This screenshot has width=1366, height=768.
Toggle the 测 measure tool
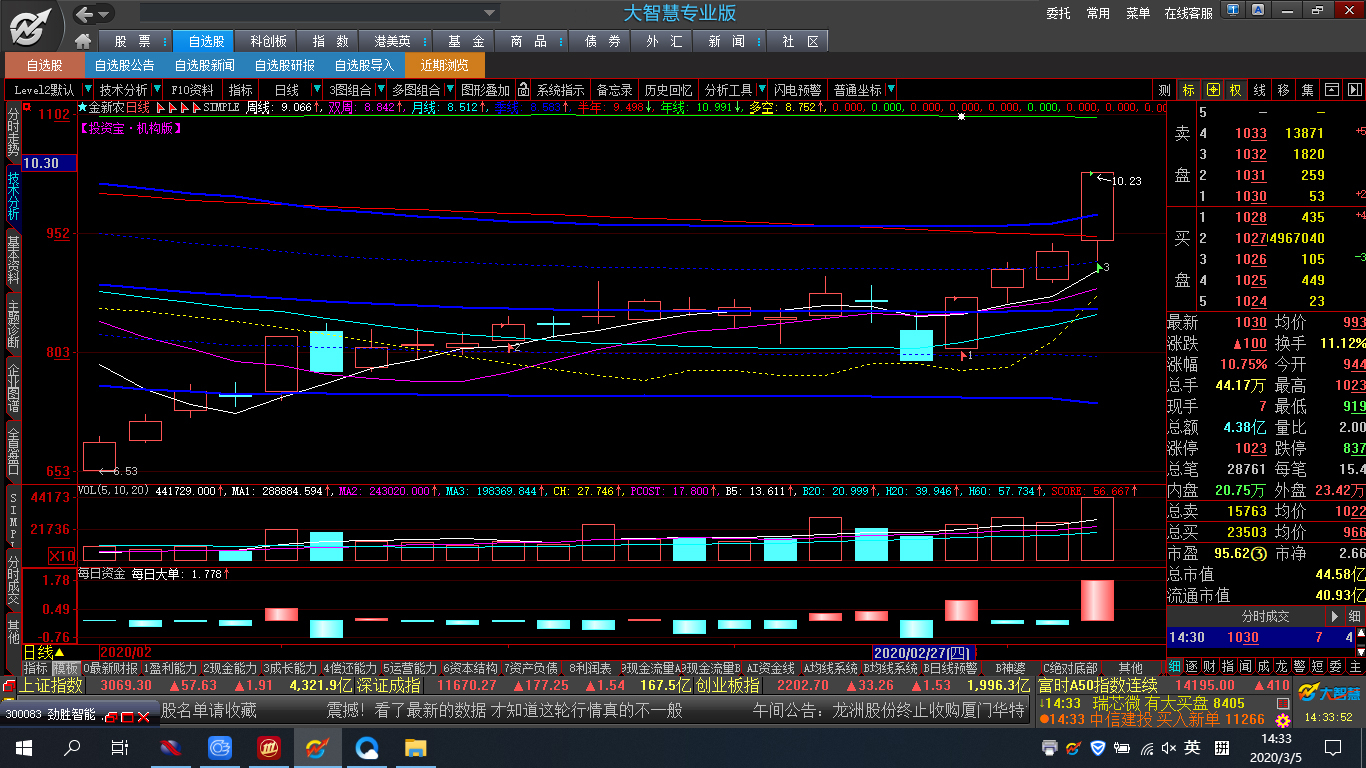pos(1165,90)
